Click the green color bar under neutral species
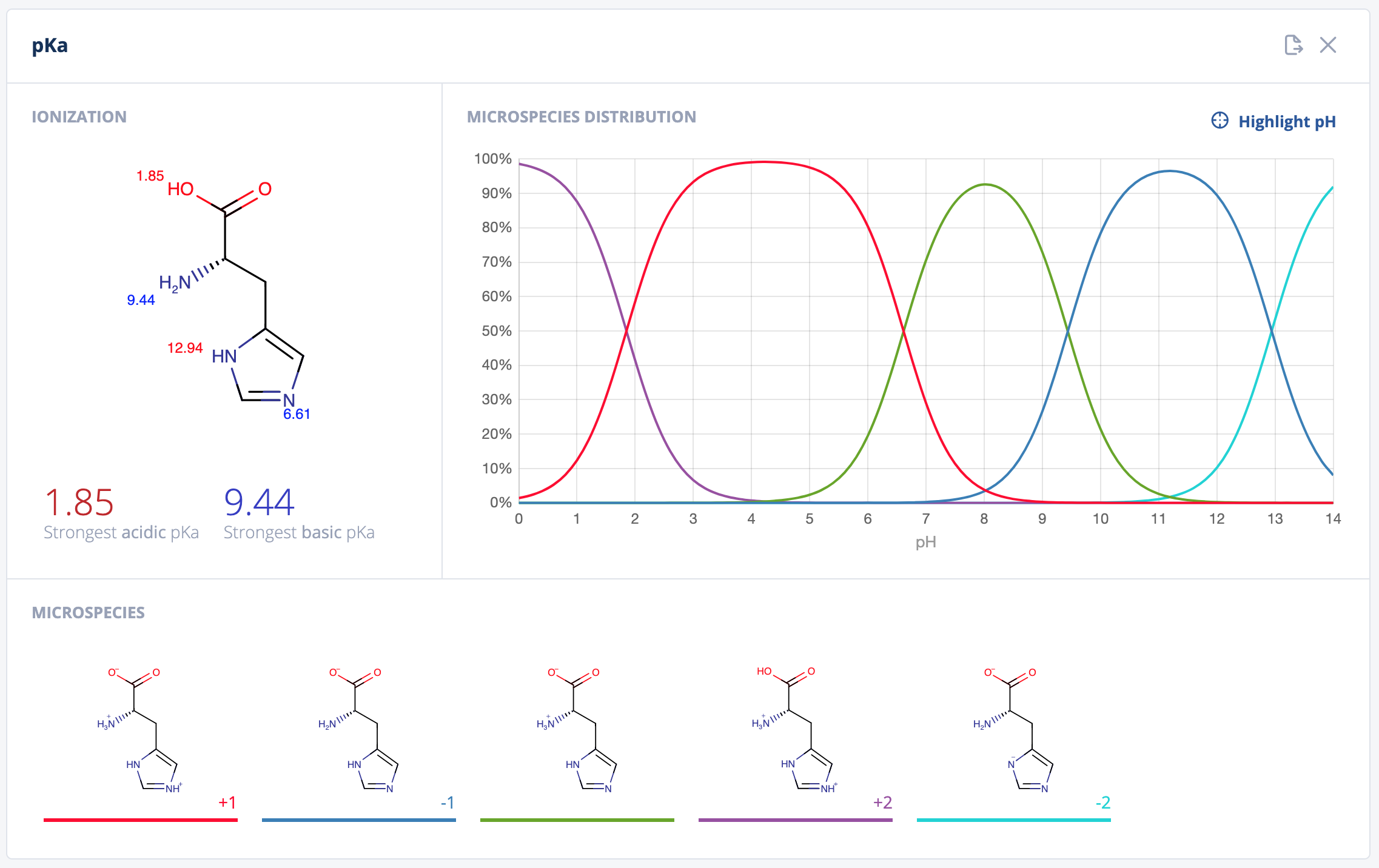Screen dimensions: 1379x868 point(577,820)
